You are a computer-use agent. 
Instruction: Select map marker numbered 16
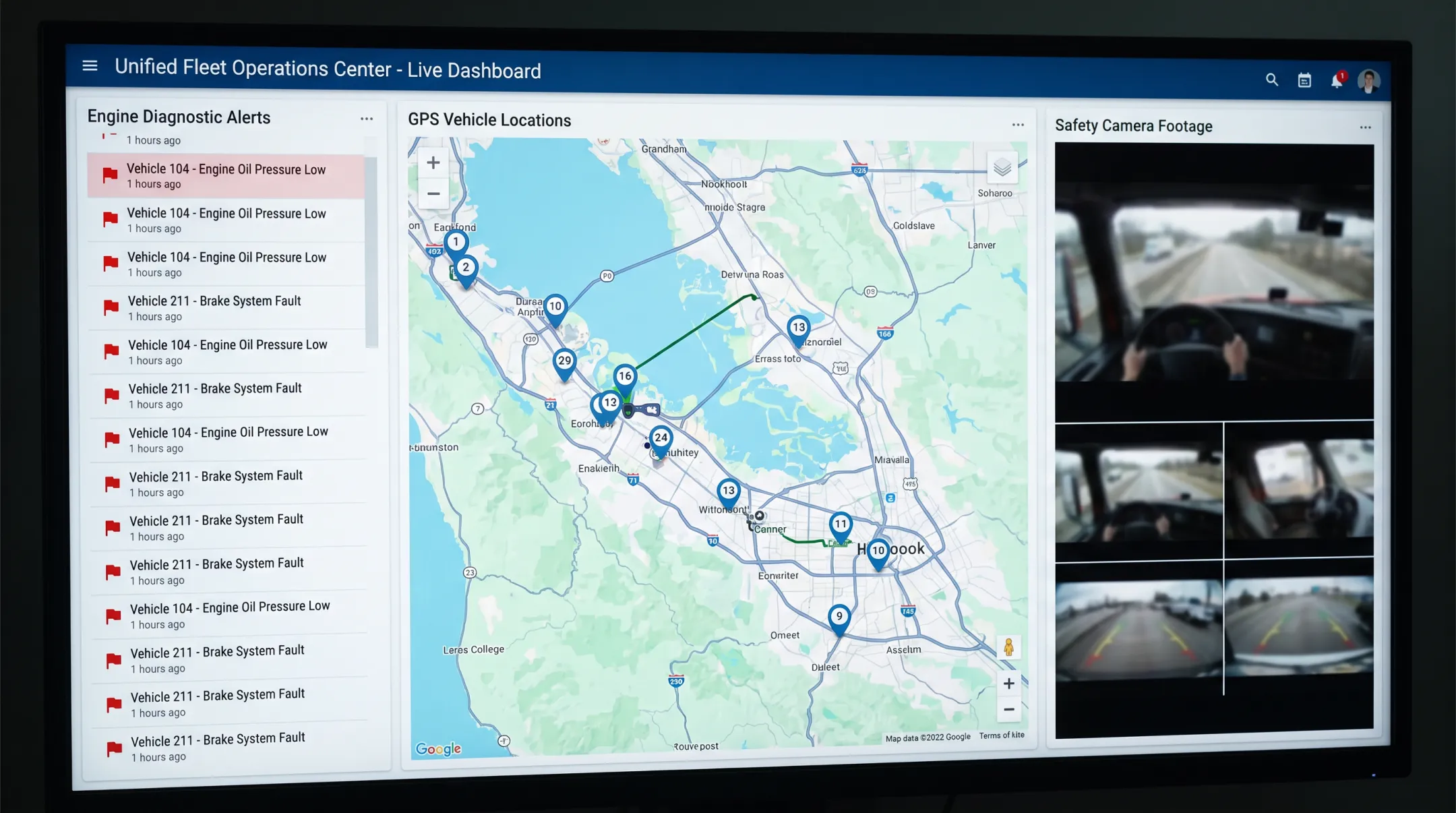(x=625, y=378)
